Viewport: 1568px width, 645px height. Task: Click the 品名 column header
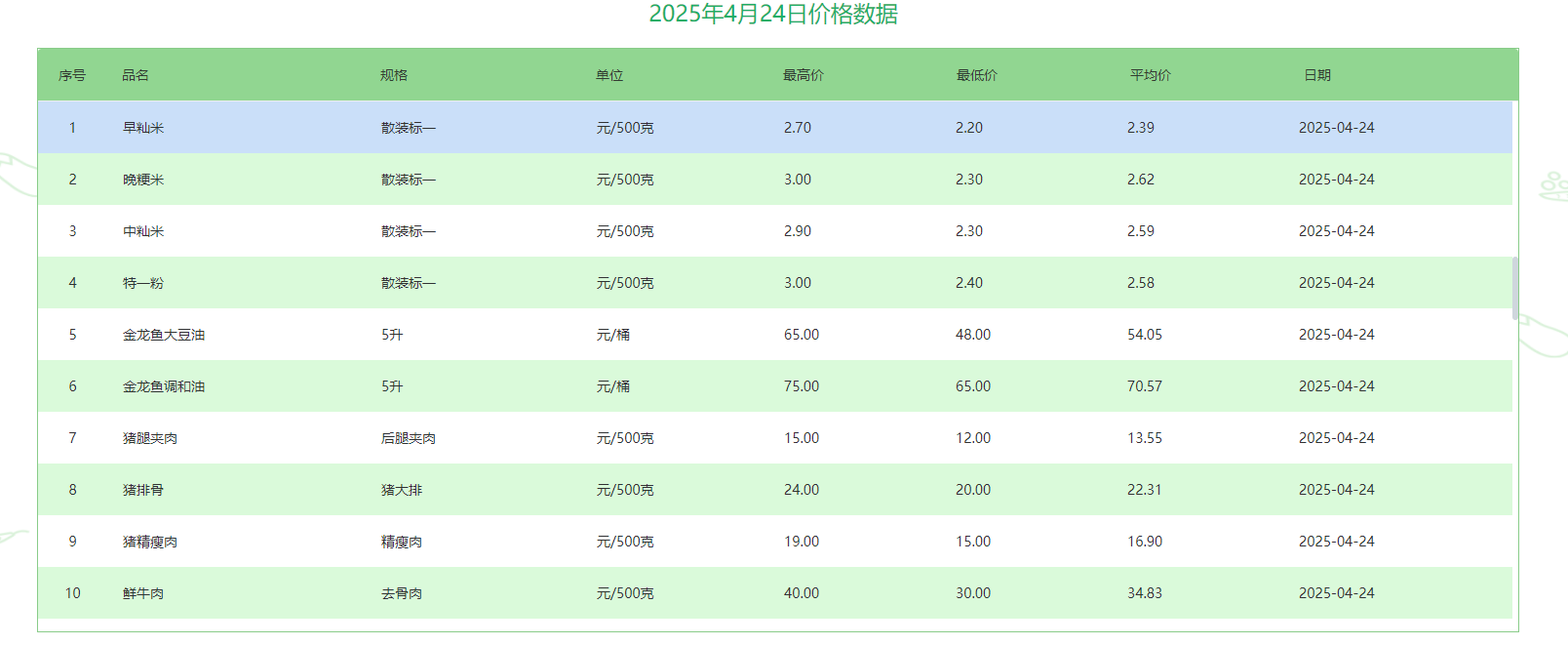click(136, 75)
